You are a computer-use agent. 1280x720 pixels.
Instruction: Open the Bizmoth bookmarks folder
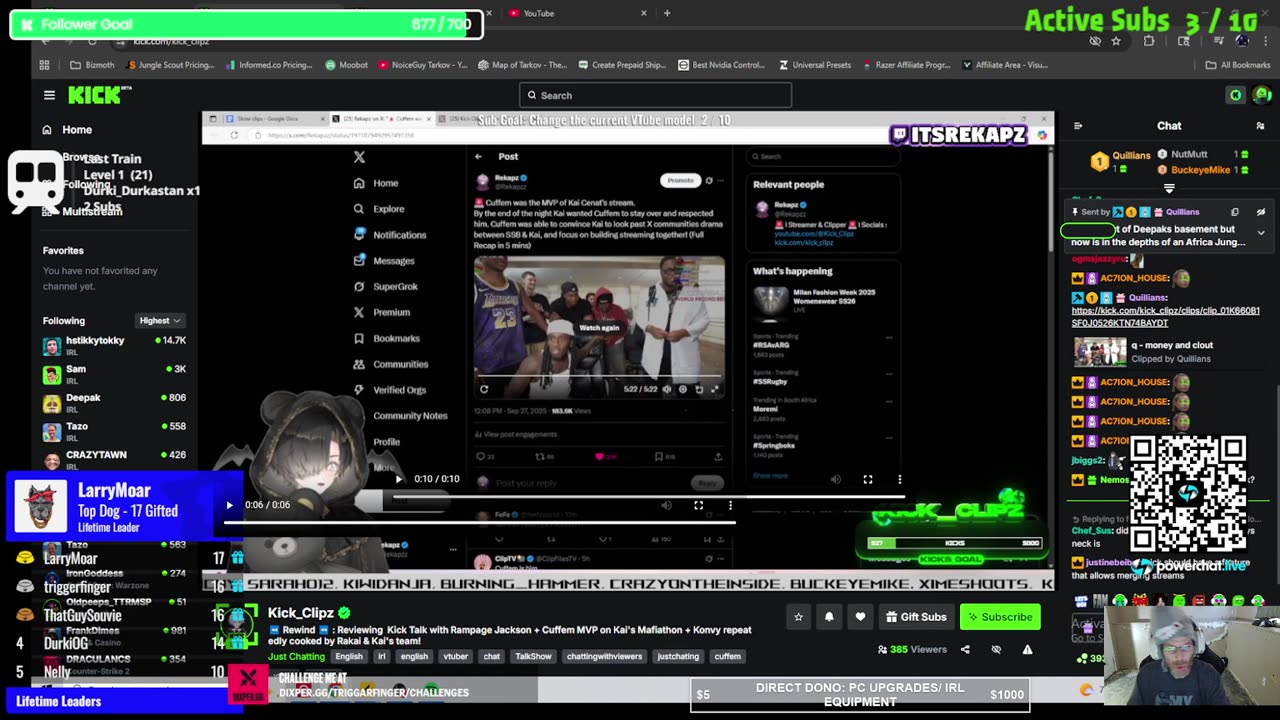[92, 65]
